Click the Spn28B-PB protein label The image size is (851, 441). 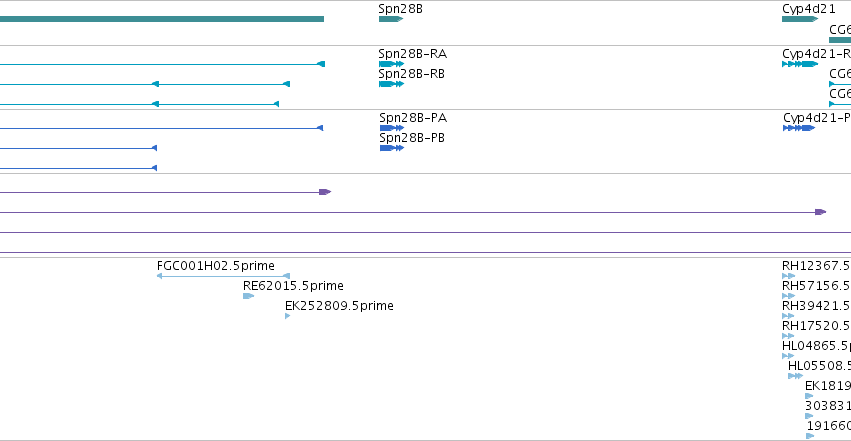coord(412,138)
